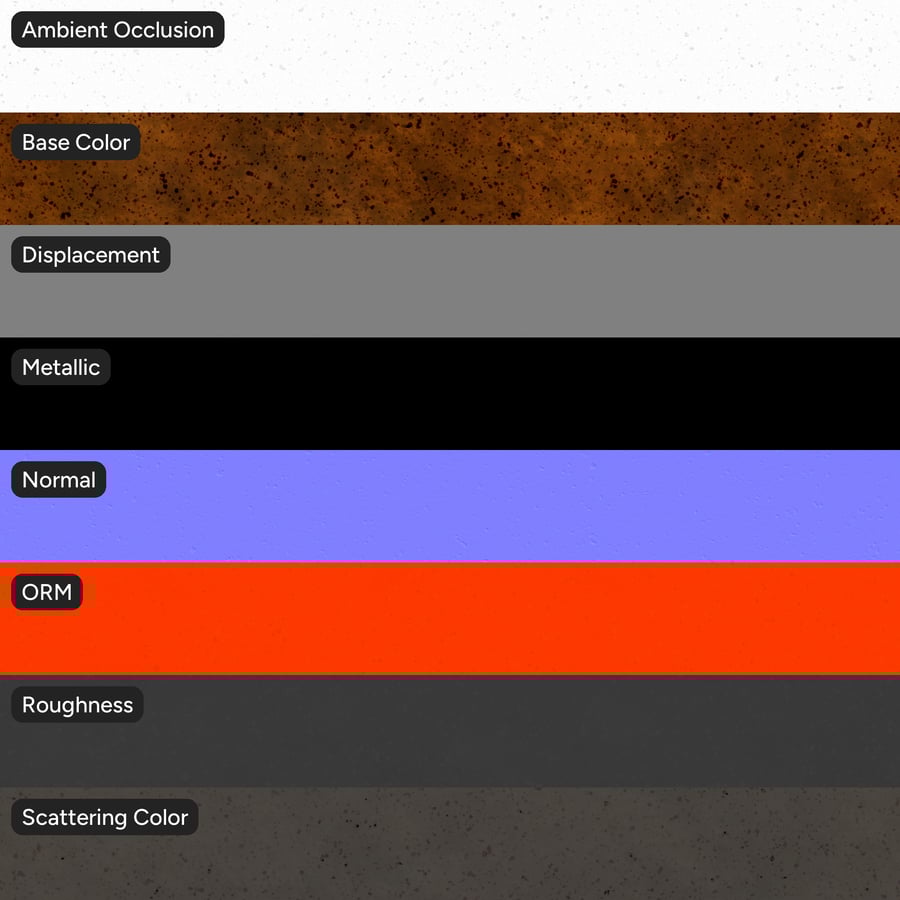Open the dark gray Roughness texture strip
Viewport: 900px width, 900px height.
[x=450, y=731]
